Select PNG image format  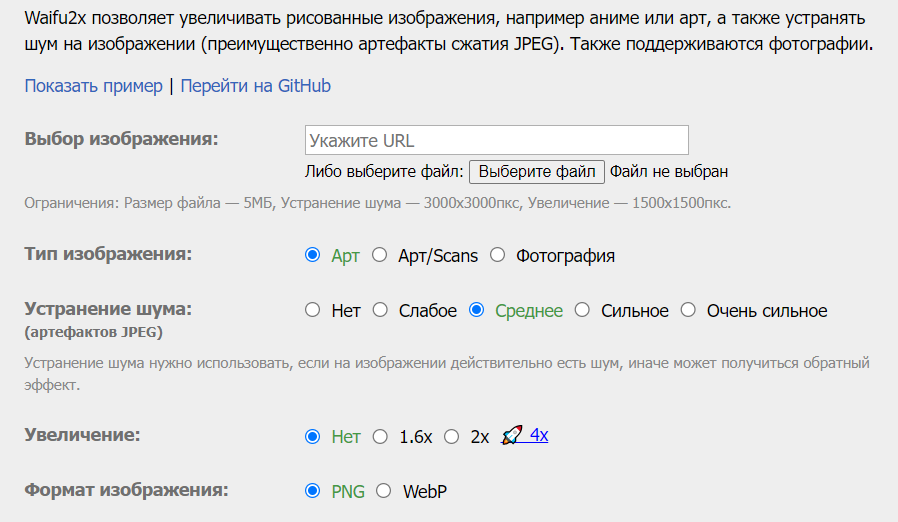click(x=312, y=491)
